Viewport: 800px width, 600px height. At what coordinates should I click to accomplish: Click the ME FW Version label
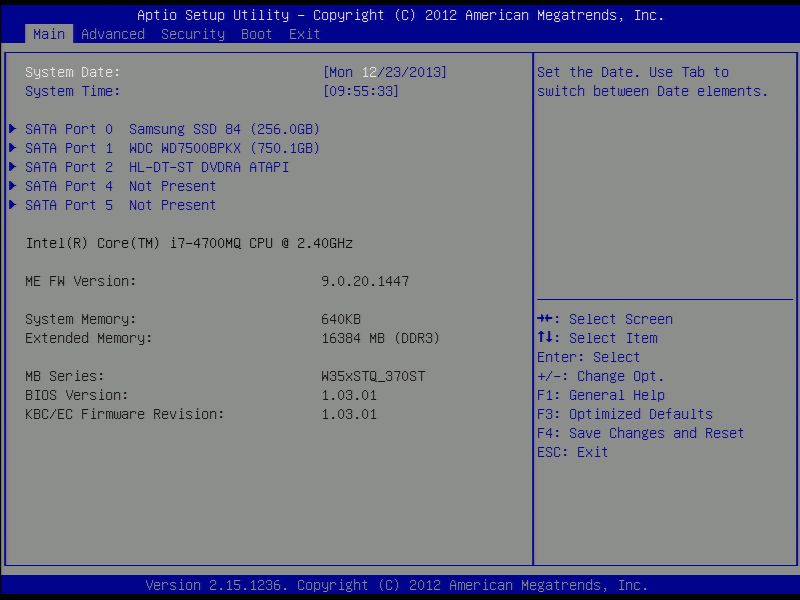[x=81, y=281]
